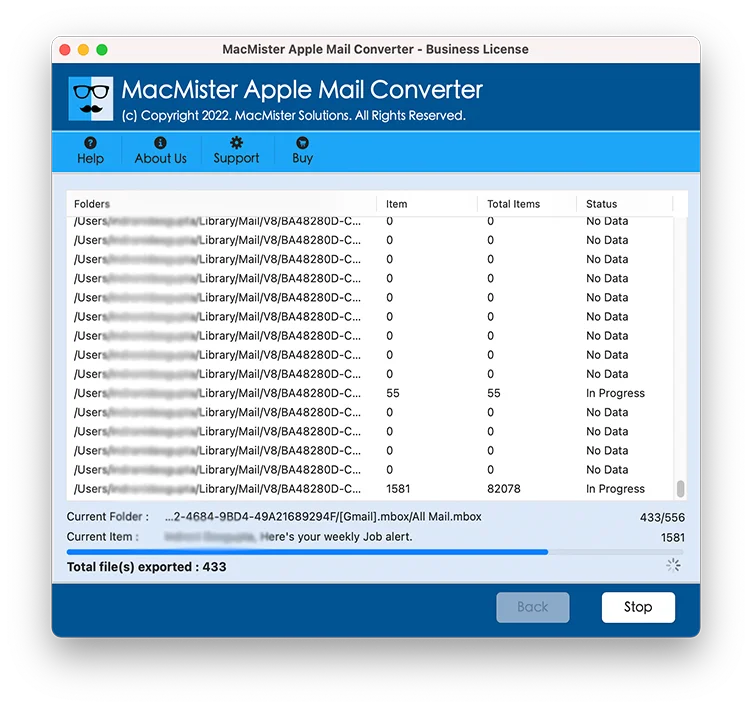This screenshot has height=708, width=752.
Task: Click the loading spinner icon
Action: [673, 565]
